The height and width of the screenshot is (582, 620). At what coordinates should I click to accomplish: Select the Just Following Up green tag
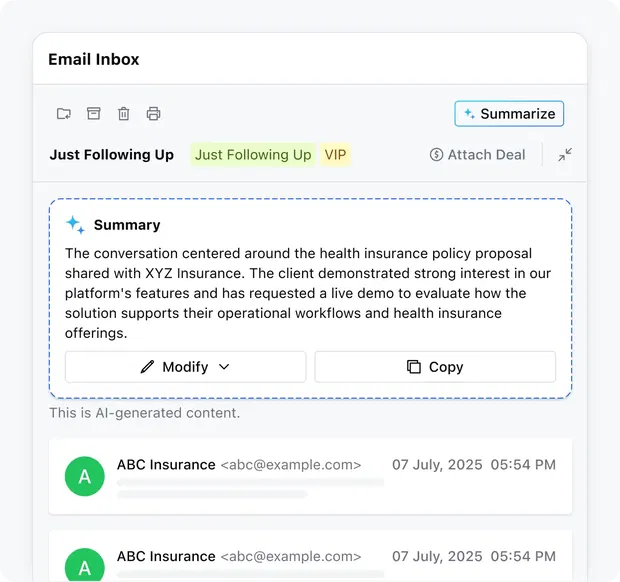[253, 155]
